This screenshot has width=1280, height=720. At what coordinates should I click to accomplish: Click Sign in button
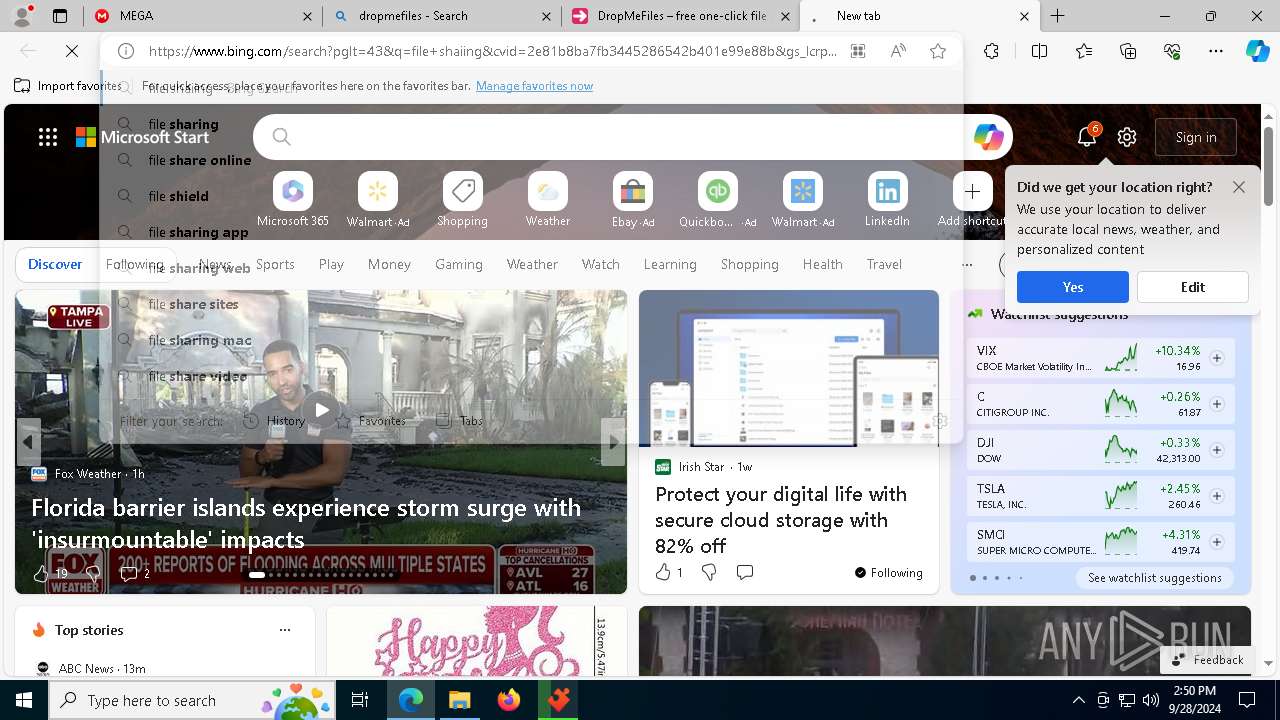[1196, 137]
